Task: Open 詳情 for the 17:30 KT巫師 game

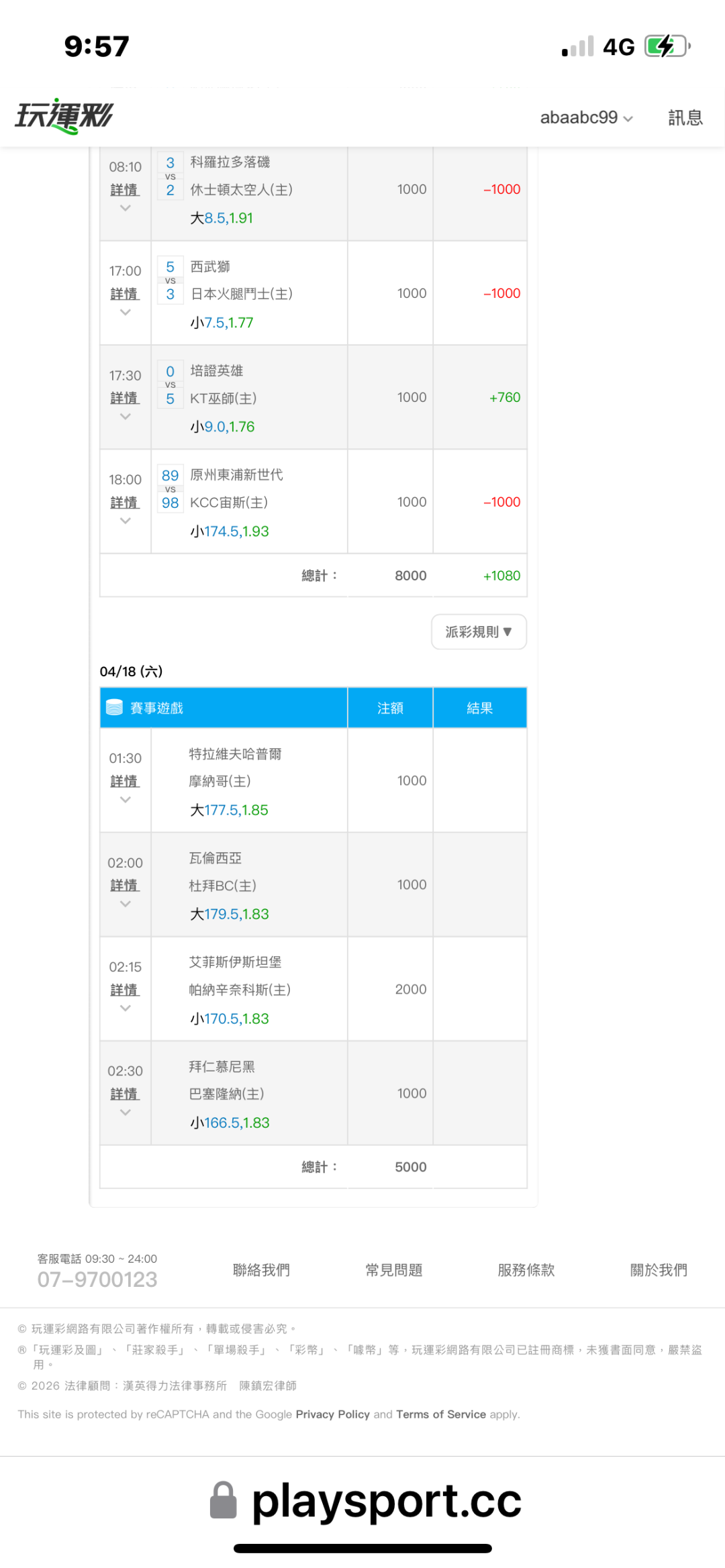Action: pyautogui.click(x=125, y=399)
